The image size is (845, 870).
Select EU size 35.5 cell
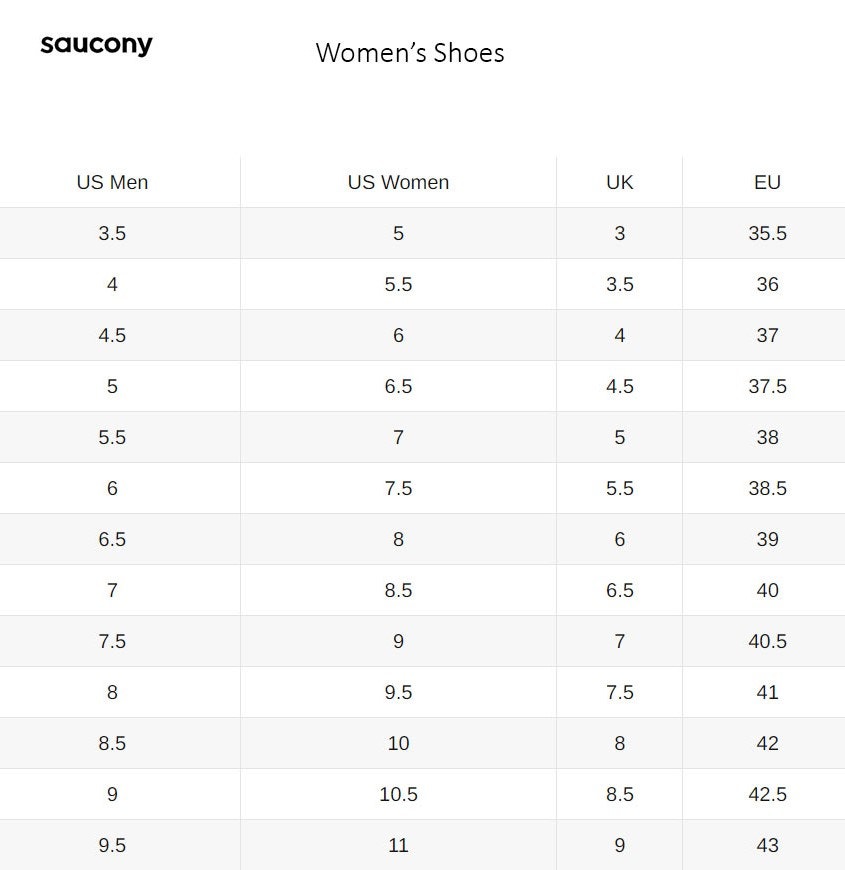(x=767, y=233)
